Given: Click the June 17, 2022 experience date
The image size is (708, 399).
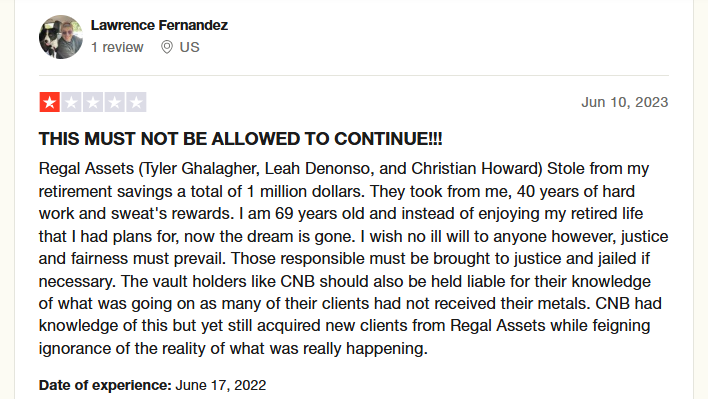Looking at the screenshot, I should click(221, 385).
